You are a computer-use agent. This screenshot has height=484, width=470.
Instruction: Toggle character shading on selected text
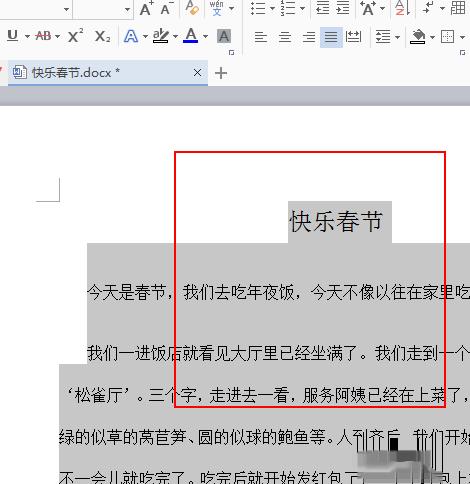(x=224, y=36)
